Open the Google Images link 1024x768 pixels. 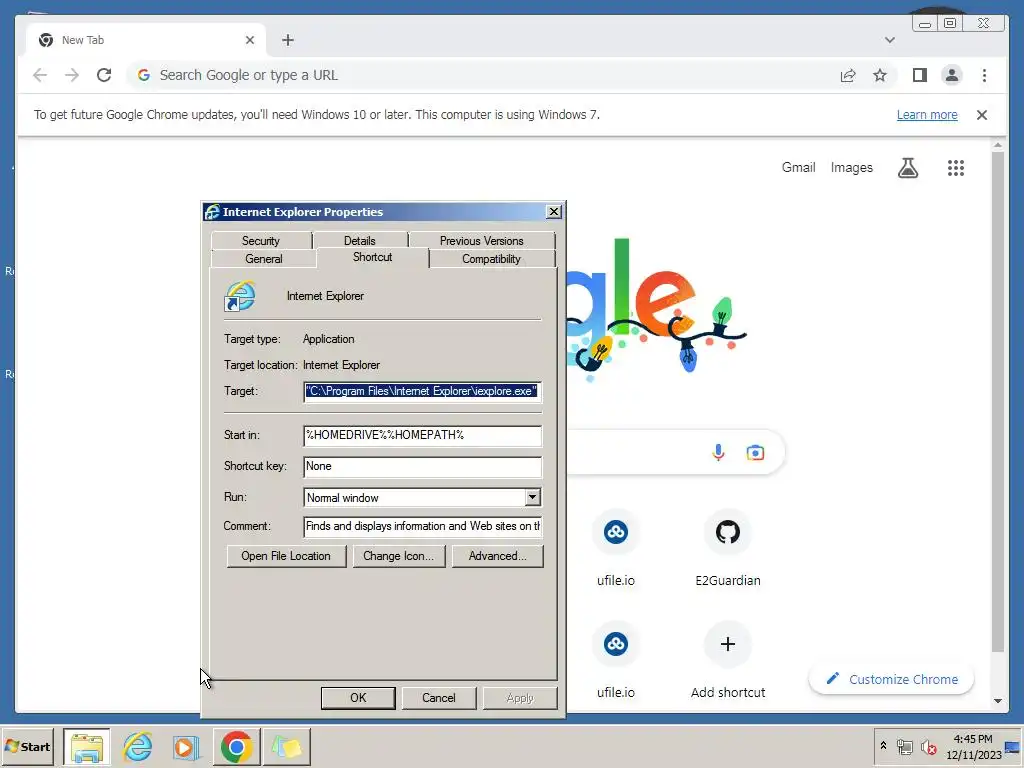click(852, 168)
